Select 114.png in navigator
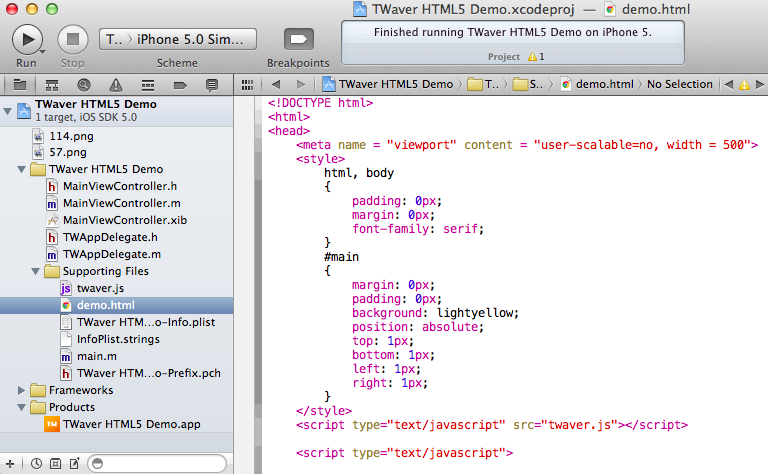The width and height of the screenshot is (768, 474). click(71, 136)
